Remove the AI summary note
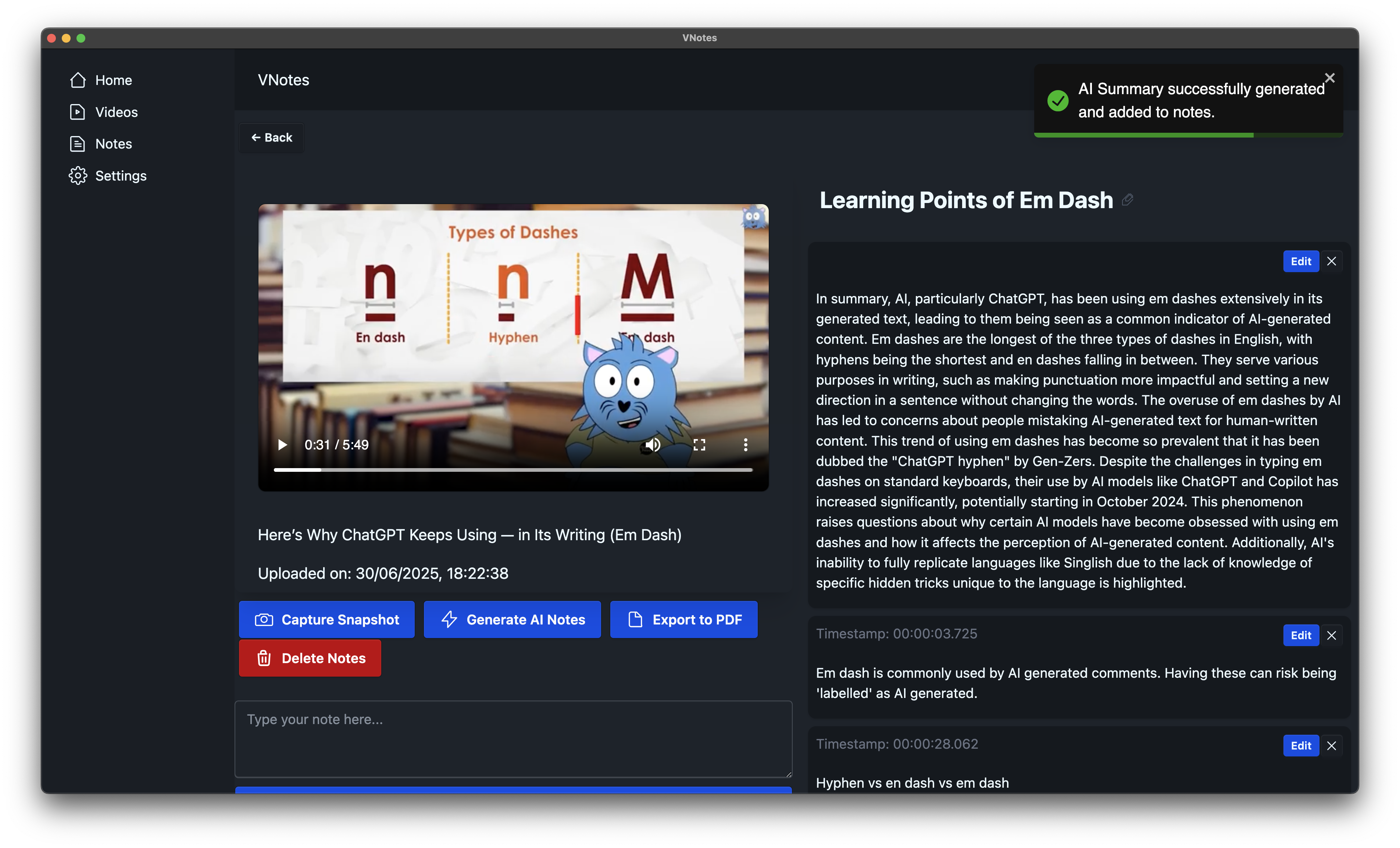The height and width of the screenshot is (848, 1400). pos(1331,261)
